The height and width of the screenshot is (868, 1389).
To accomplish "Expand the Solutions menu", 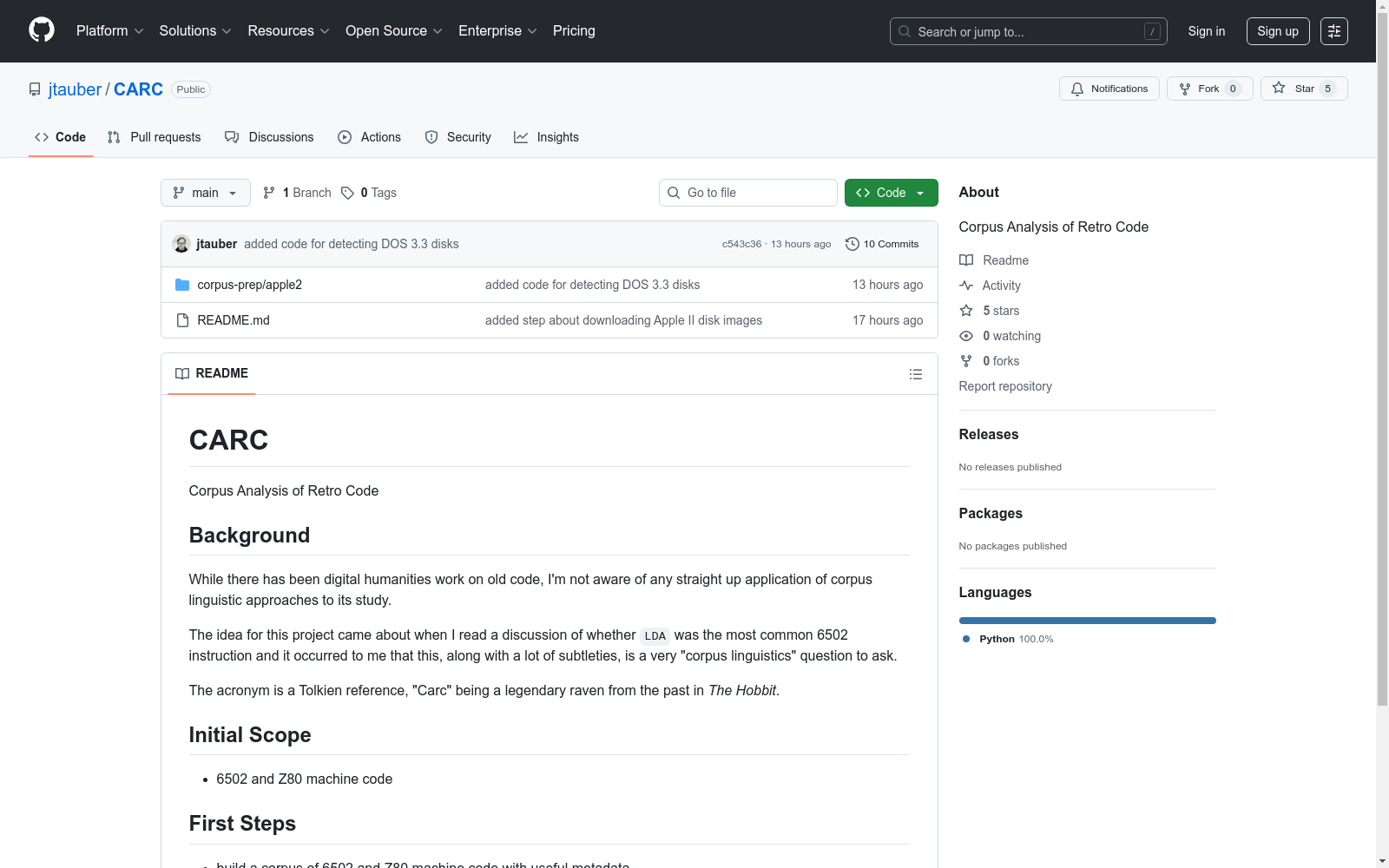I will 195,30.
